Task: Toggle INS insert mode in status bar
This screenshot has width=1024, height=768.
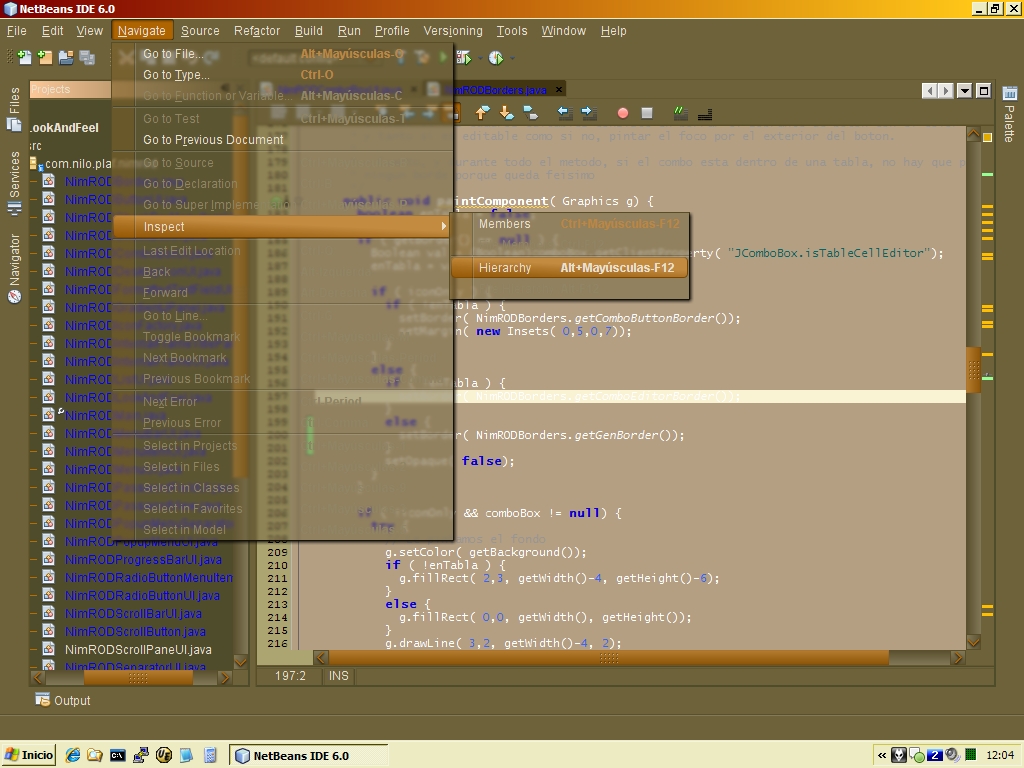Action: click(x=338, y=676)
